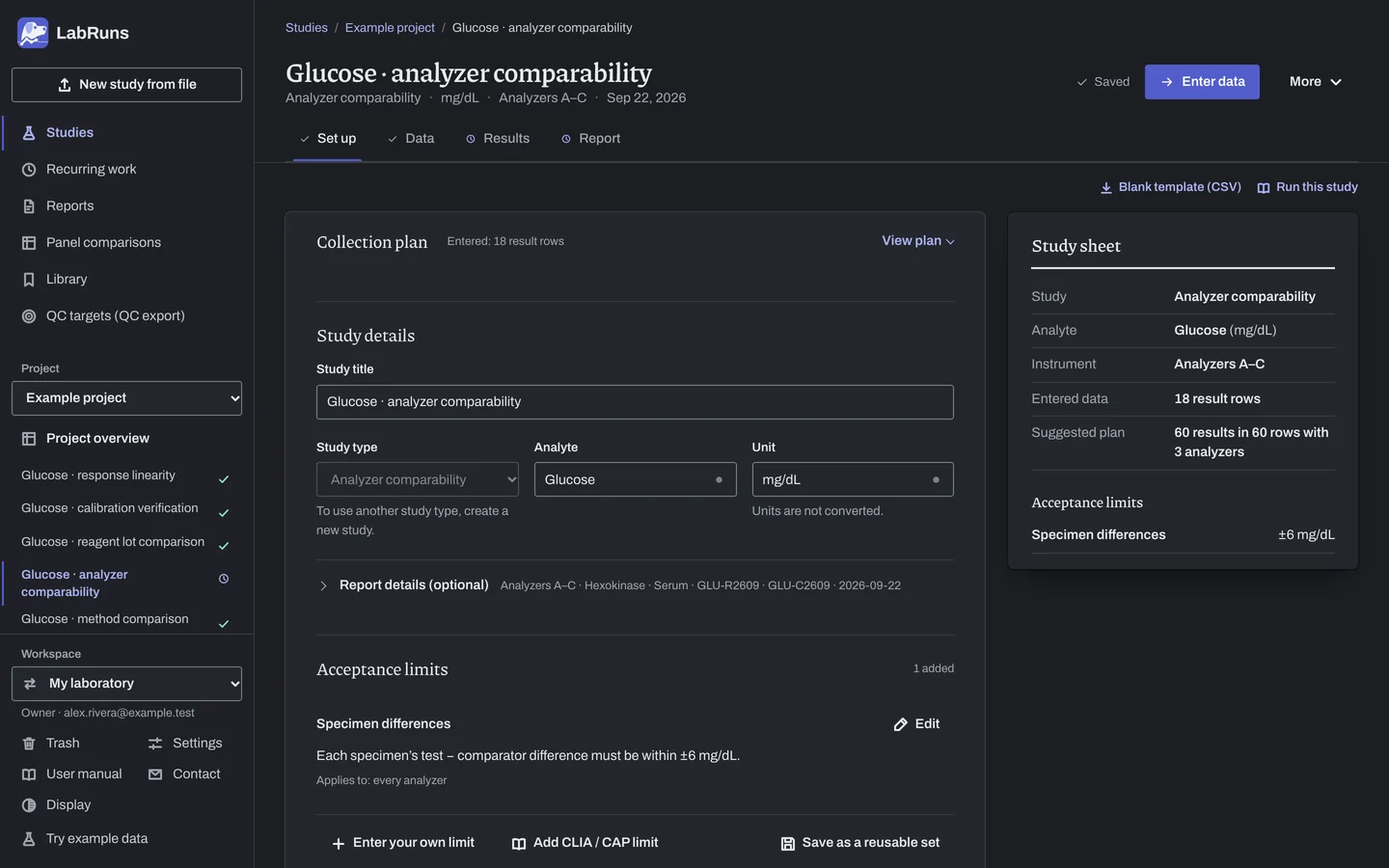
Task: Click the Studies breadcrumb link
Action: pos(307,28)
